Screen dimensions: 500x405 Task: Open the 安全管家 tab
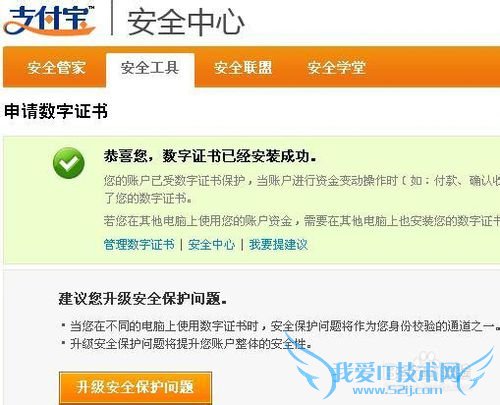[56, 68]
